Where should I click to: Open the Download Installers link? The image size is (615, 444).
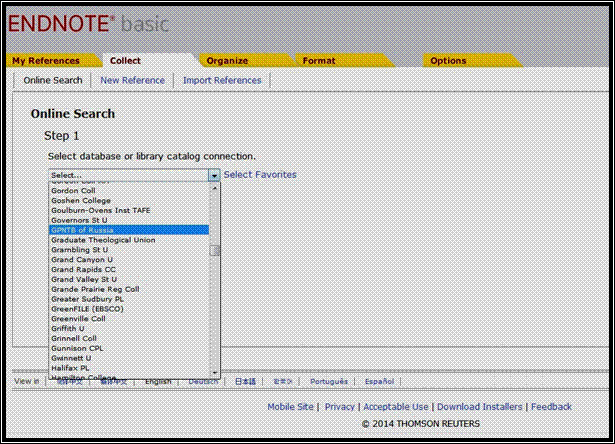pos(480,407)
